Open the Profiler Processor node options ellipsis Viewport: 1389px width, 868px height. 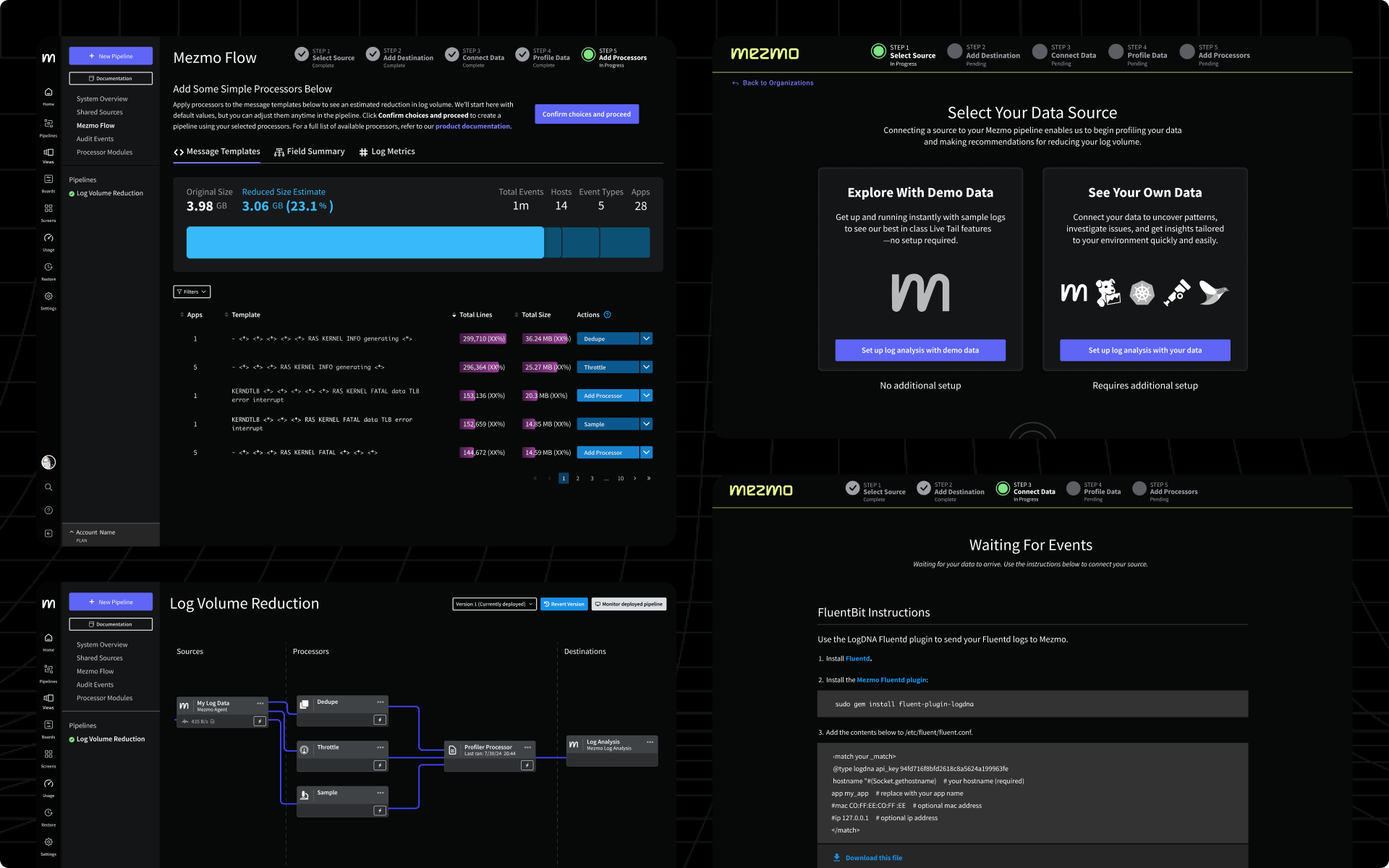pyautogui.click(x=527, y=747)
